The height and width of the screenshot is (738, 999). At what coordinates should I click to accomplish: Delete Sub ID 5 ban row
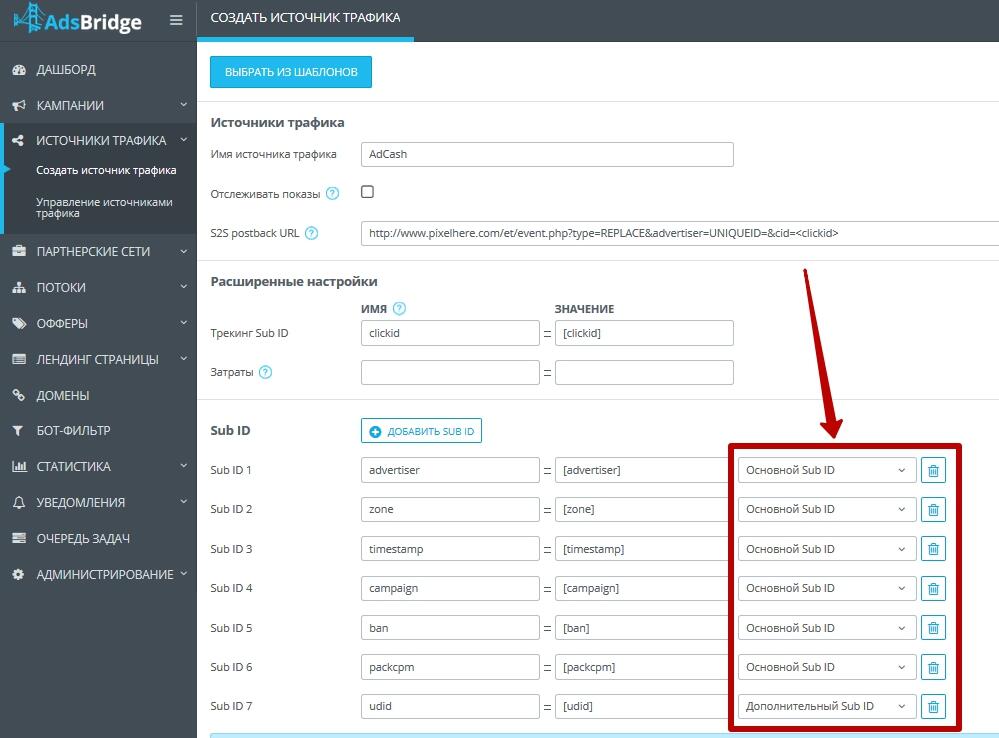tap(933, 628)
